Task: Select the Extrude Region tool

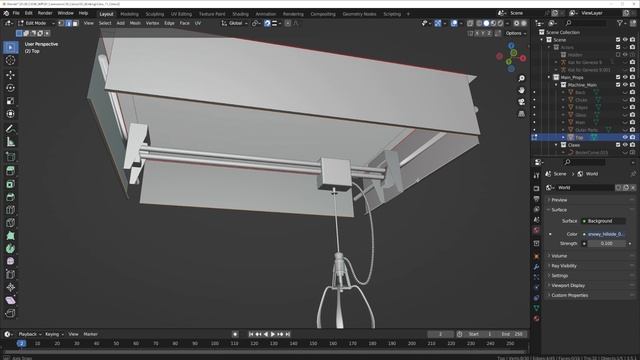Action: (x=11, y=171)
